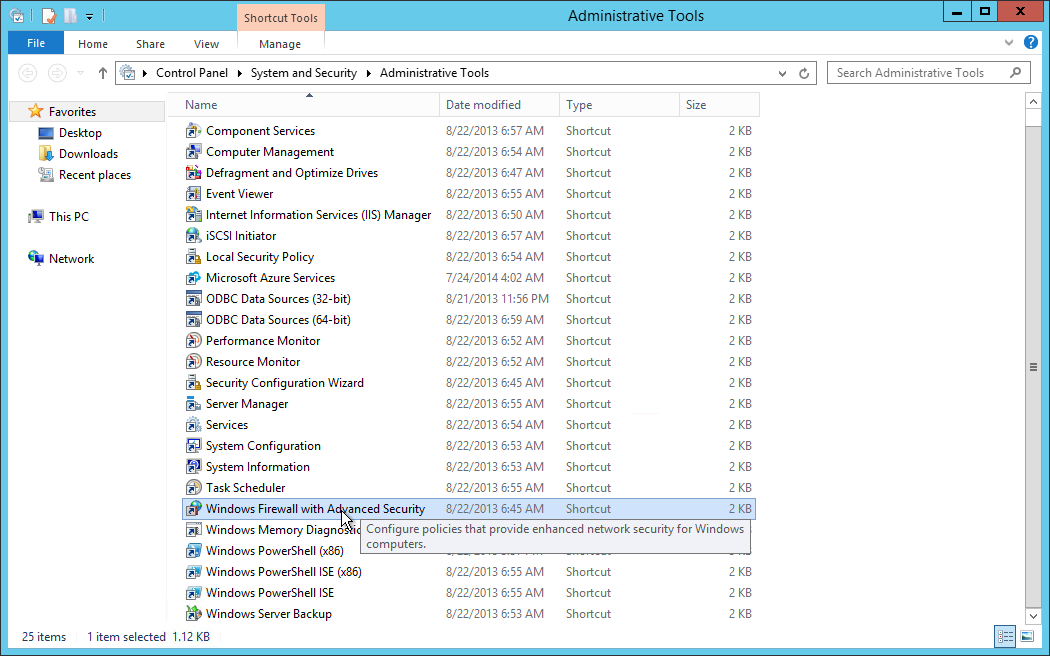Click the iSCSI Initiator icon
The width and height of the screenshot is (1050, 656).
194,236
